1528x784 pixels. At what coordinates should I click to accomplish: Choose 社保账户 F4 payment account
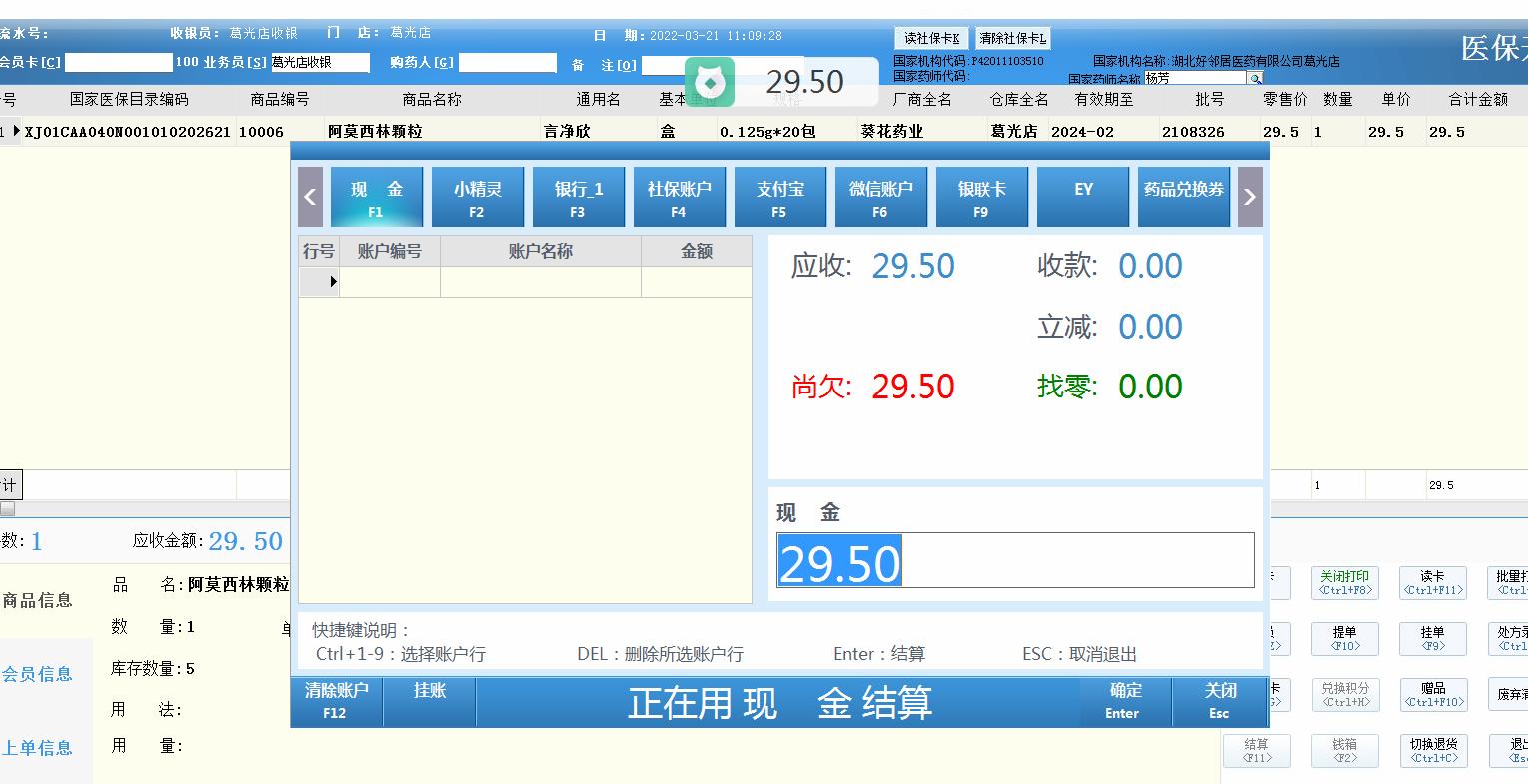(x=679, y=197)
